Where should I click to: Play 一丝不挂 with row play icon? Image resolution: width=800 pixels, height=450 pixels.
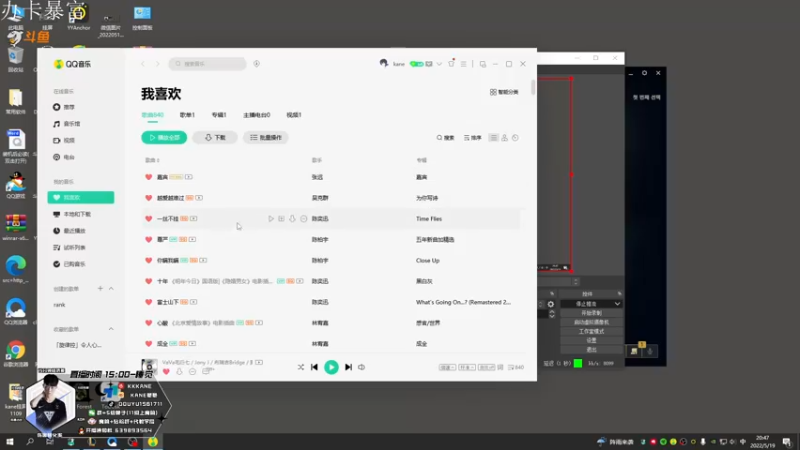tap(271, 219)
